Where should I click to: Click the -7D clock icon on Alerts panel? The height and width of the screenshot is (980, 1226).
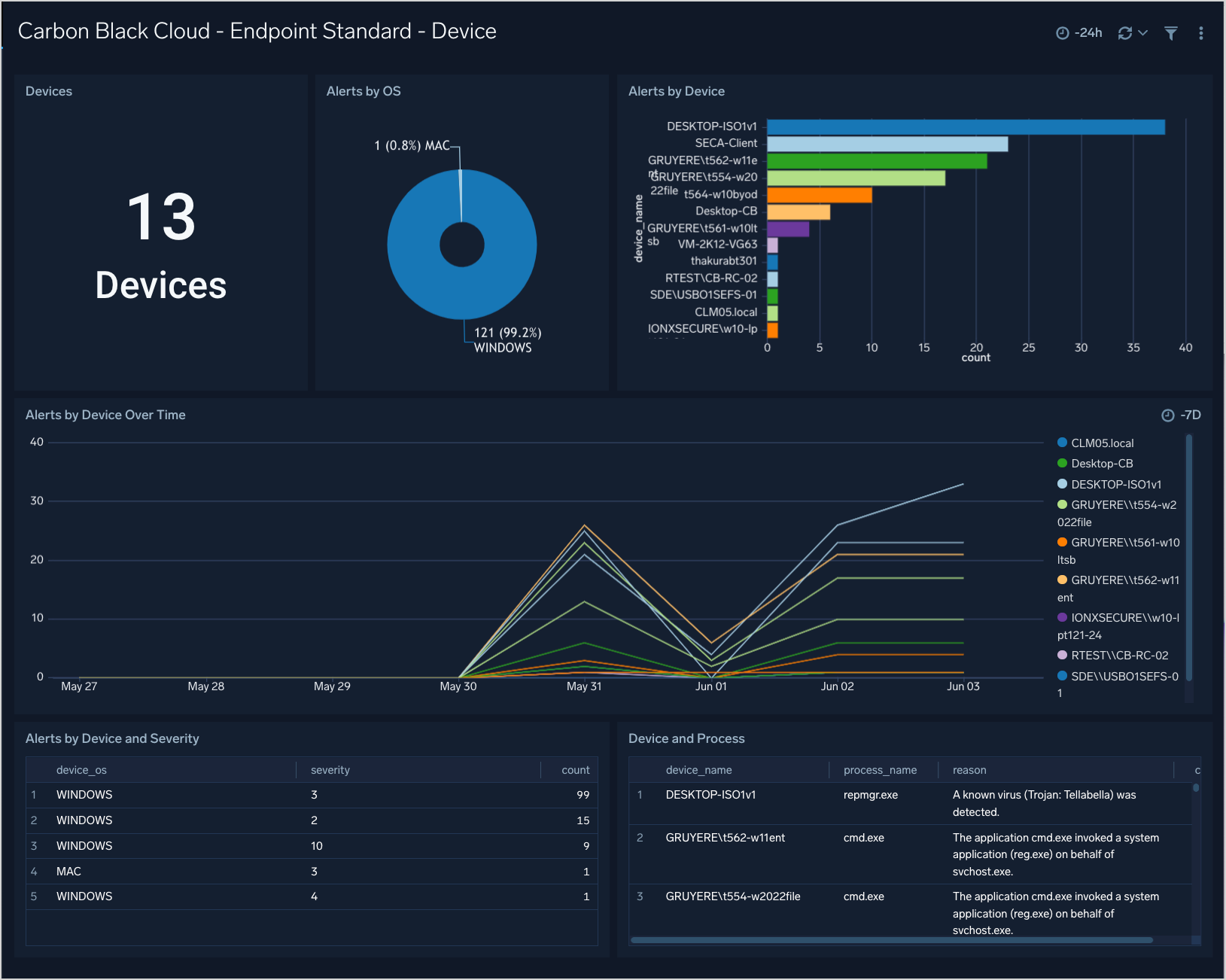point(1167,415)
